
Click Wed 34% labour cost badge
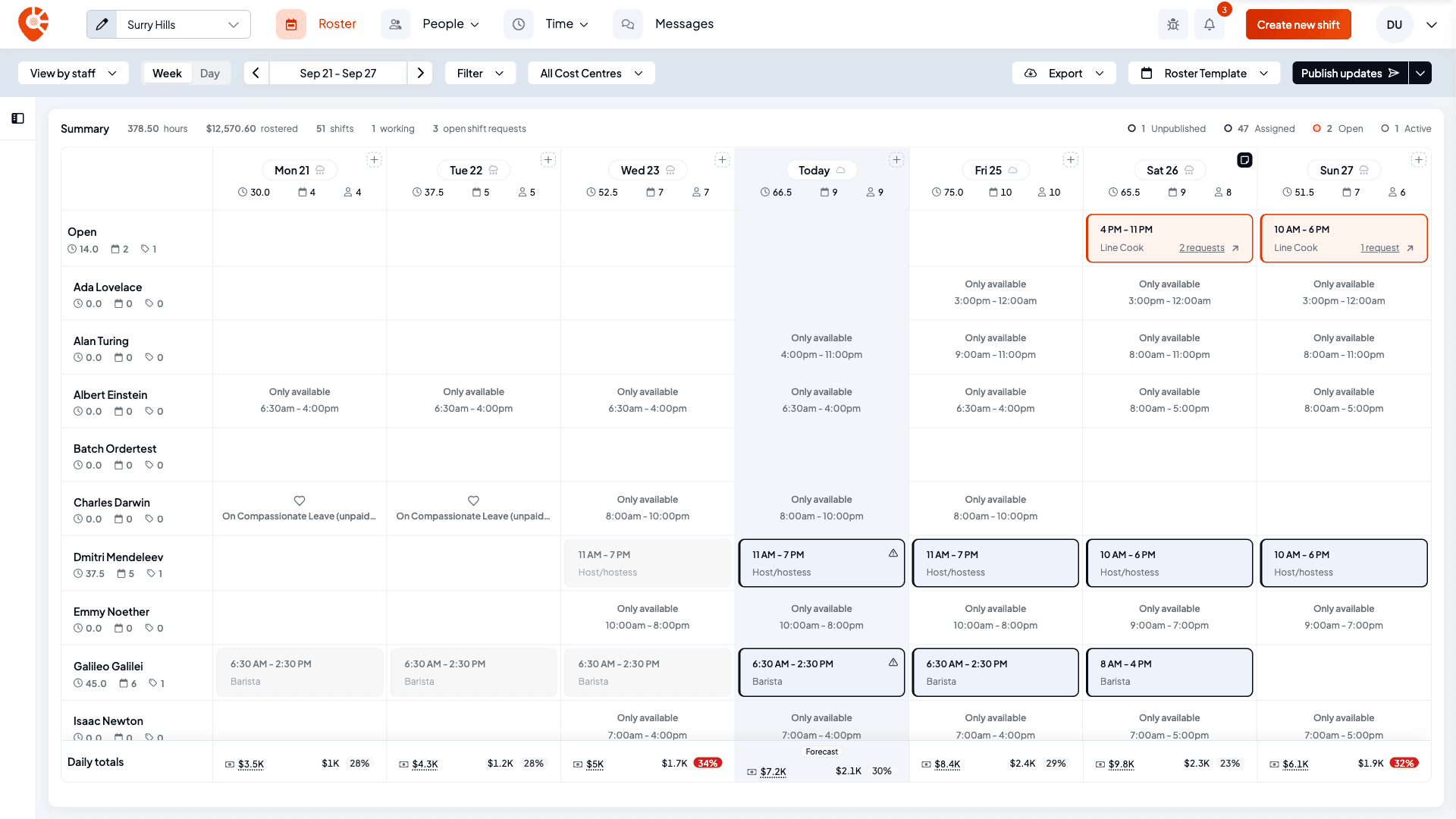(708, 763)
